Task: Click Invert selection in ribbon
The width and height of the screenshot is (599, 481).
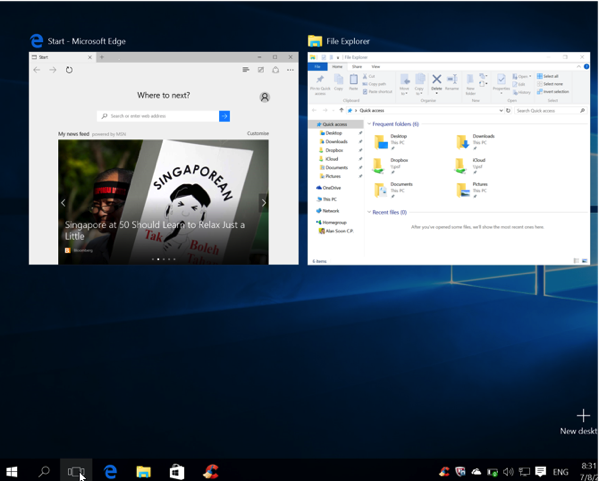Action: click(x=553, y=92)
